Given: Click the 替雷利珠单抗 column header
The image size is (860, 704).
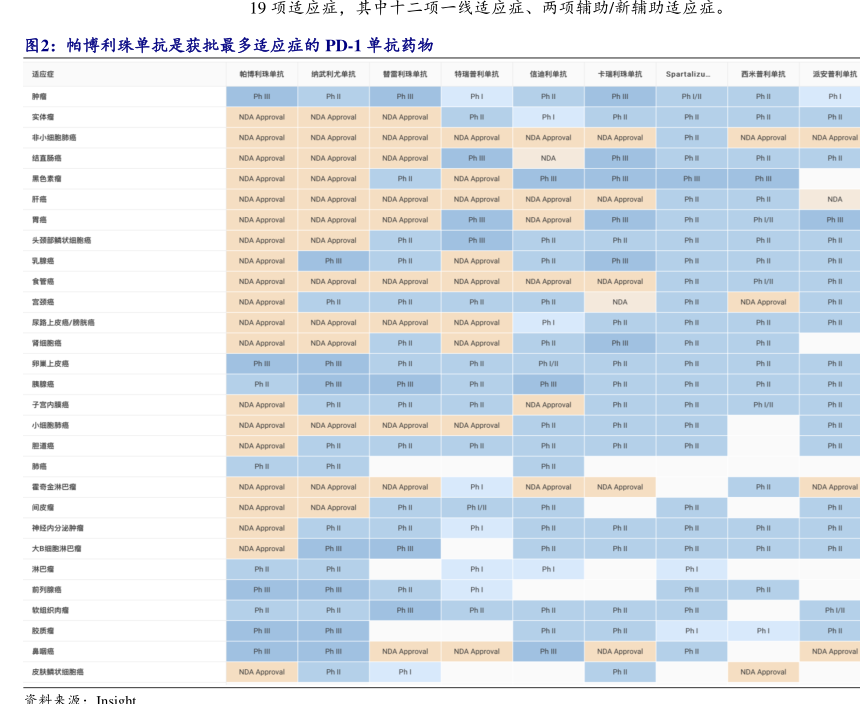Looking at the screenshot, I should [405, 74].
